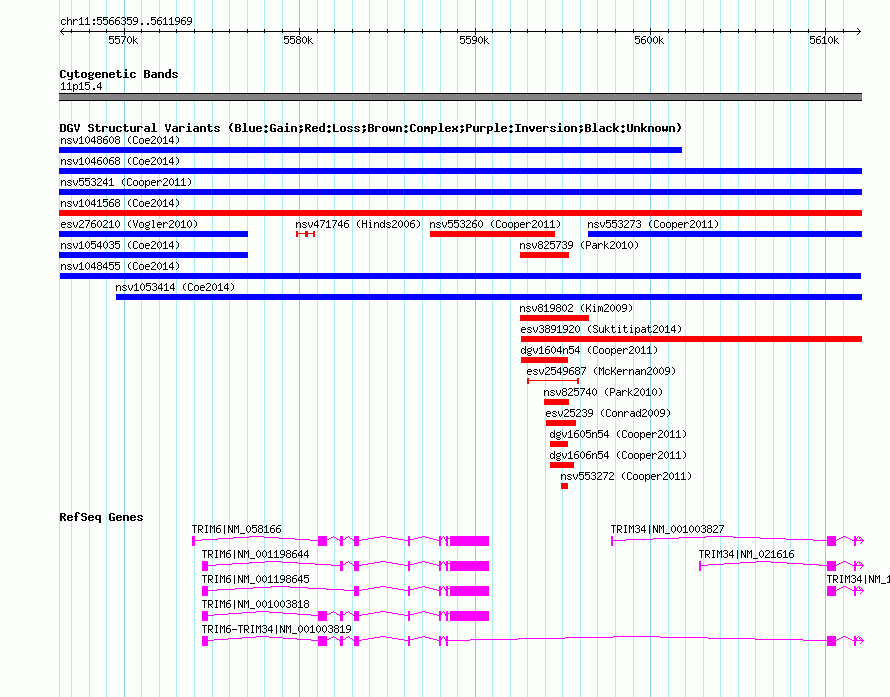Click the nsv1041568 (Coe2014) label
The image size is (890, 697).
click(x=120, y=203)
